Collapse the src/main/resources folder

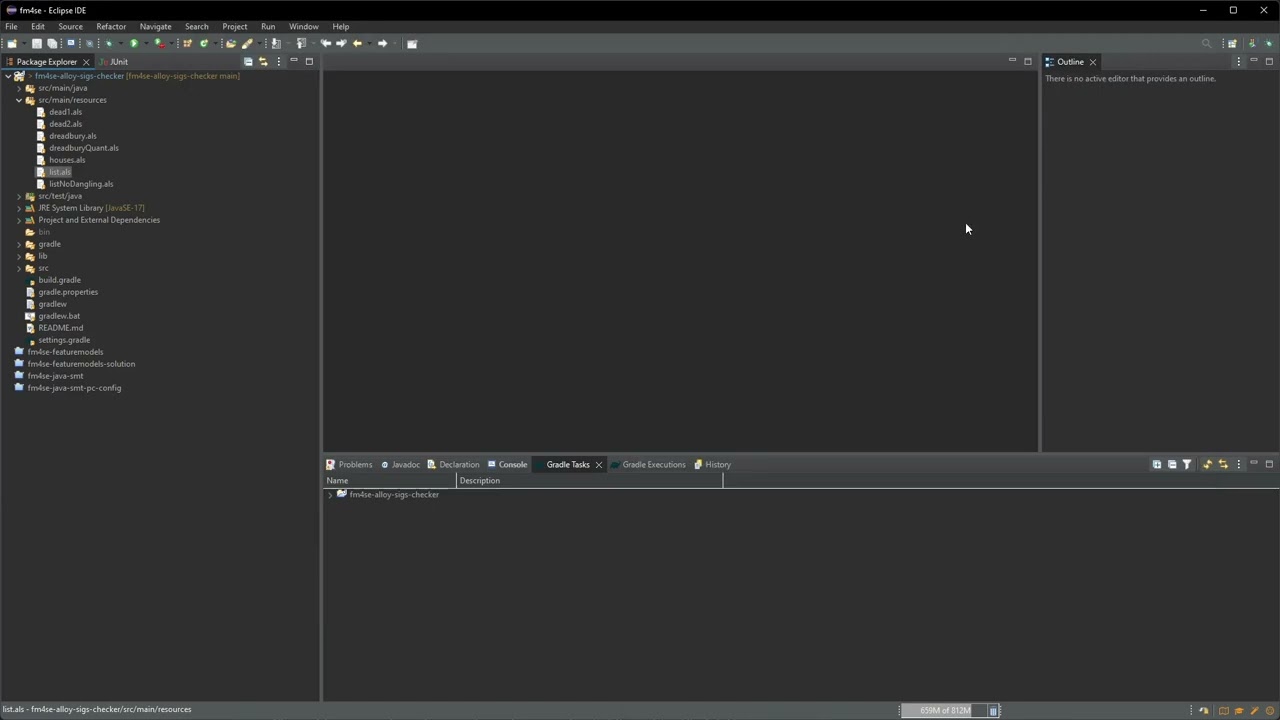(x=19, y=100)
